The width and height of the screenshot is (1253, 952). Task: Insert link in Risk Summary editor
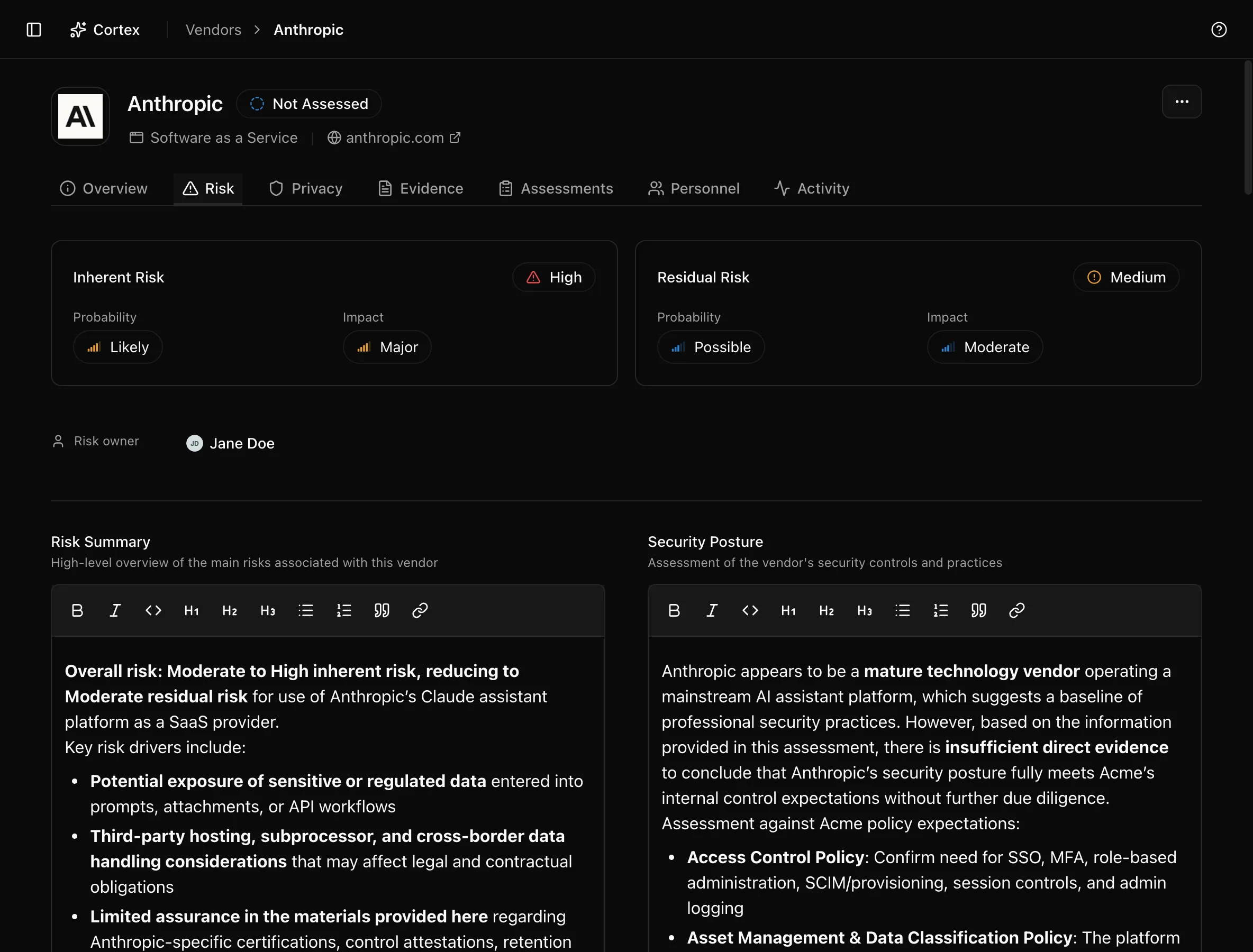[x=420, y=610]
